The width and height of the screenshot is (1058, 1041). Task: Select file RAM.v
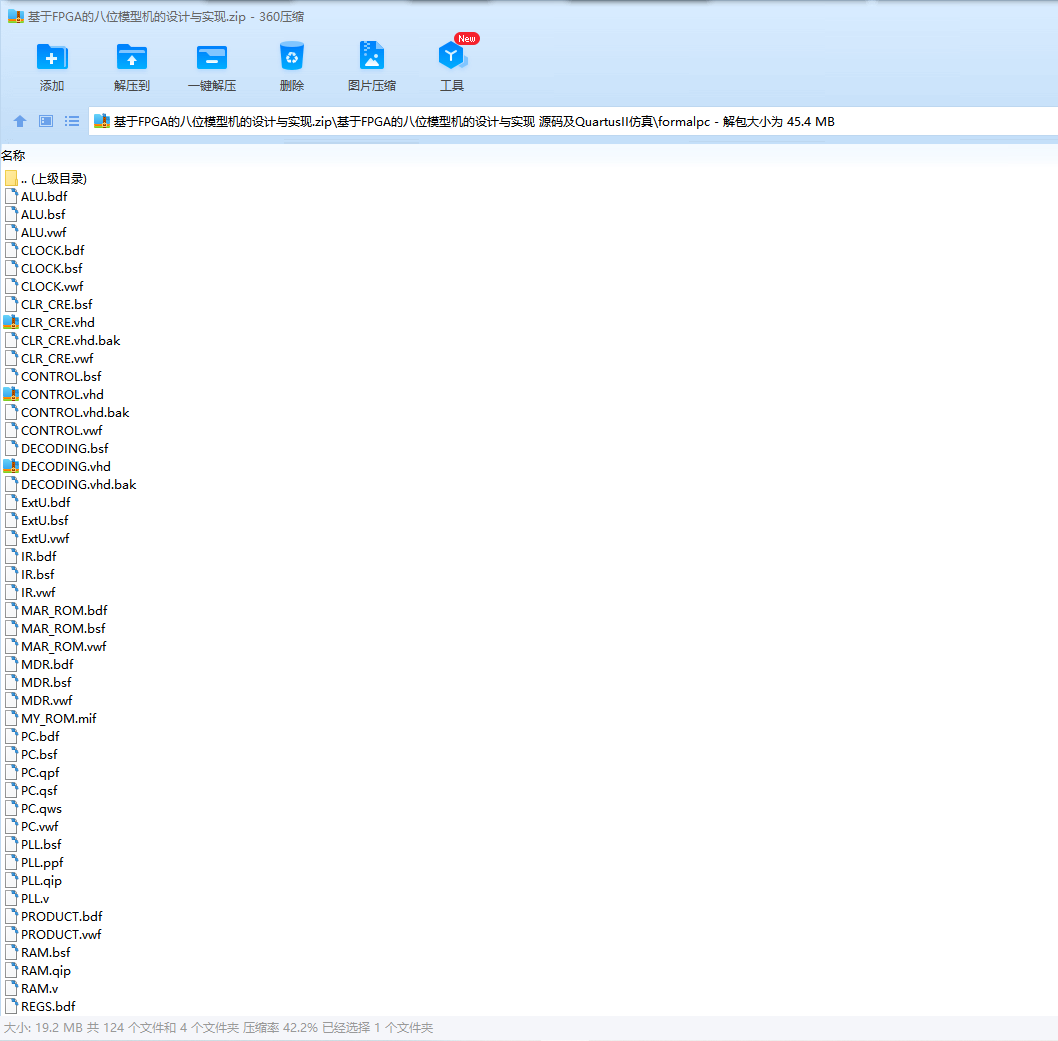click(32, 988)
